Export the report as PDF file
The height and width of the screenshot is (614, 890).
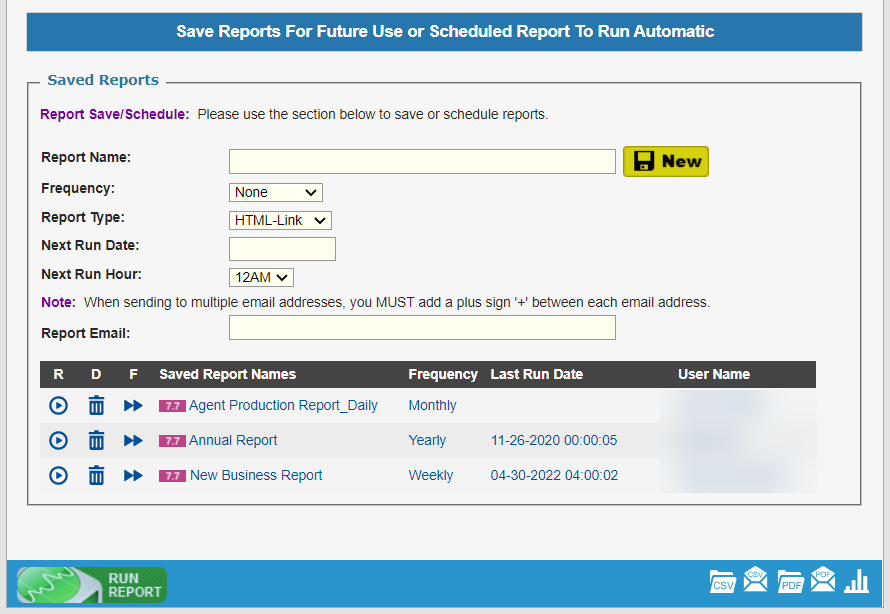(790, 581)
